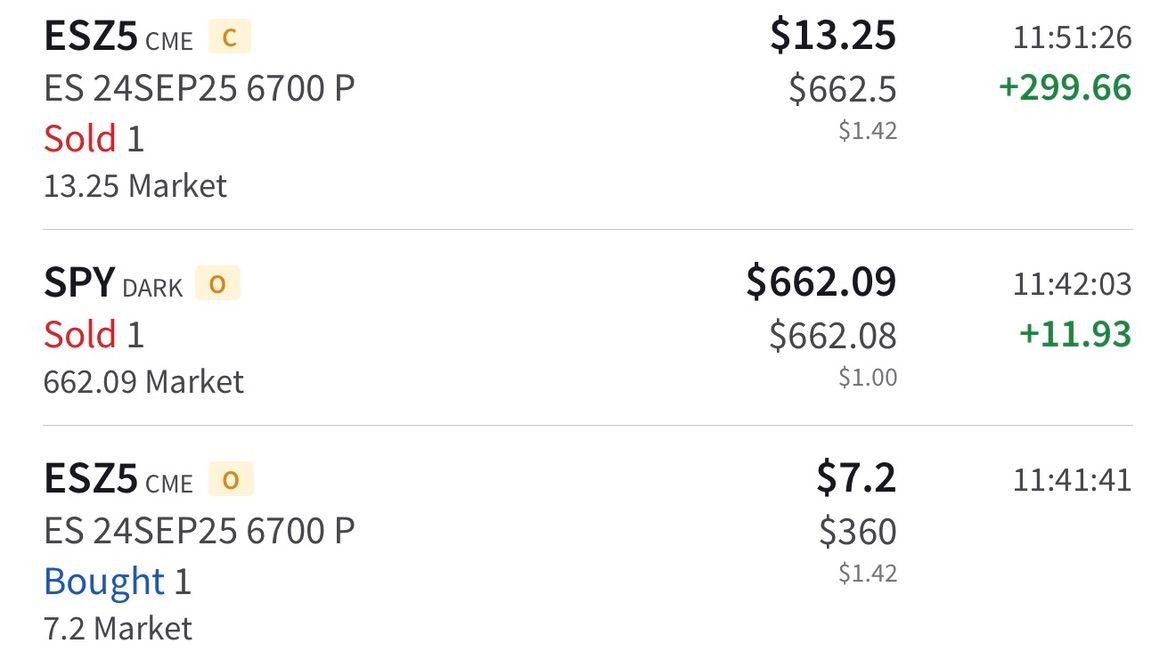Click the 7.2 Market order description
This screenshot has height=668, width=1176.
[x=117, y=629]
